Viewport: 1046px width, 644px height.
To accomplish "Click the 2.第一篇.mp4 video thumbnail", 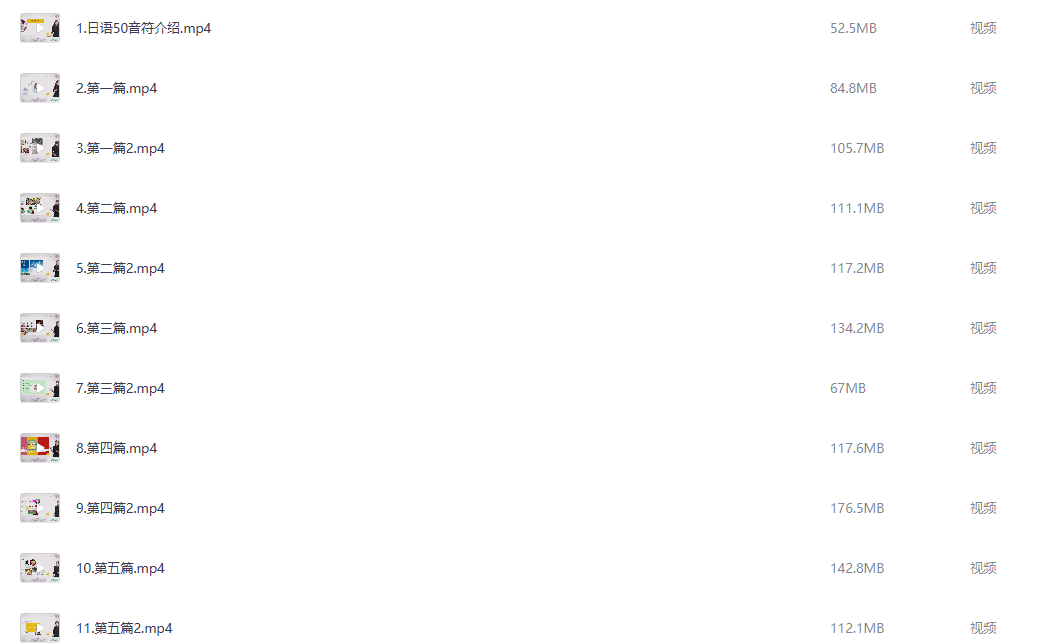I will (40, 88).
